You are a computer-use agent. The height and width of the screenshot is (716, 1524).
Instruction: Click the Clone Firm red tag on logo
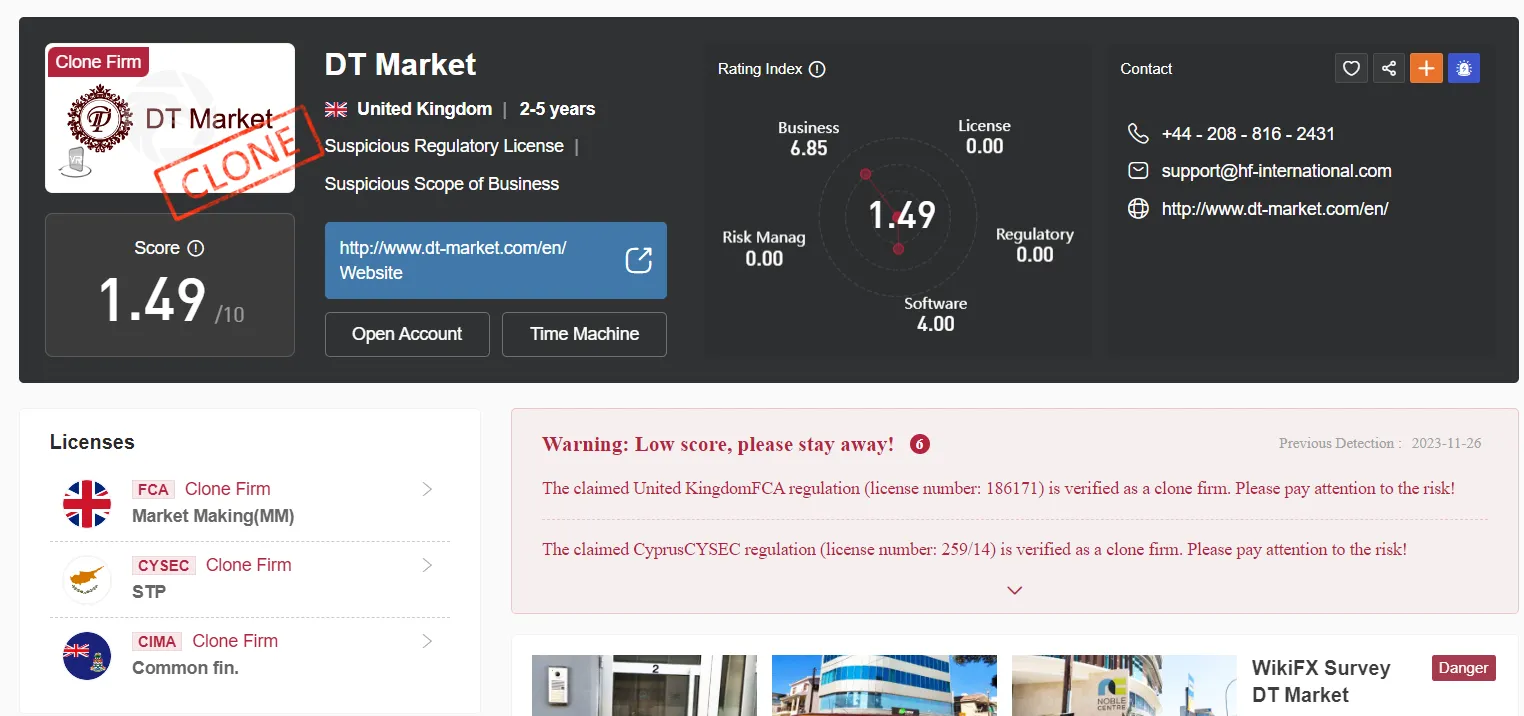point(98,62)
